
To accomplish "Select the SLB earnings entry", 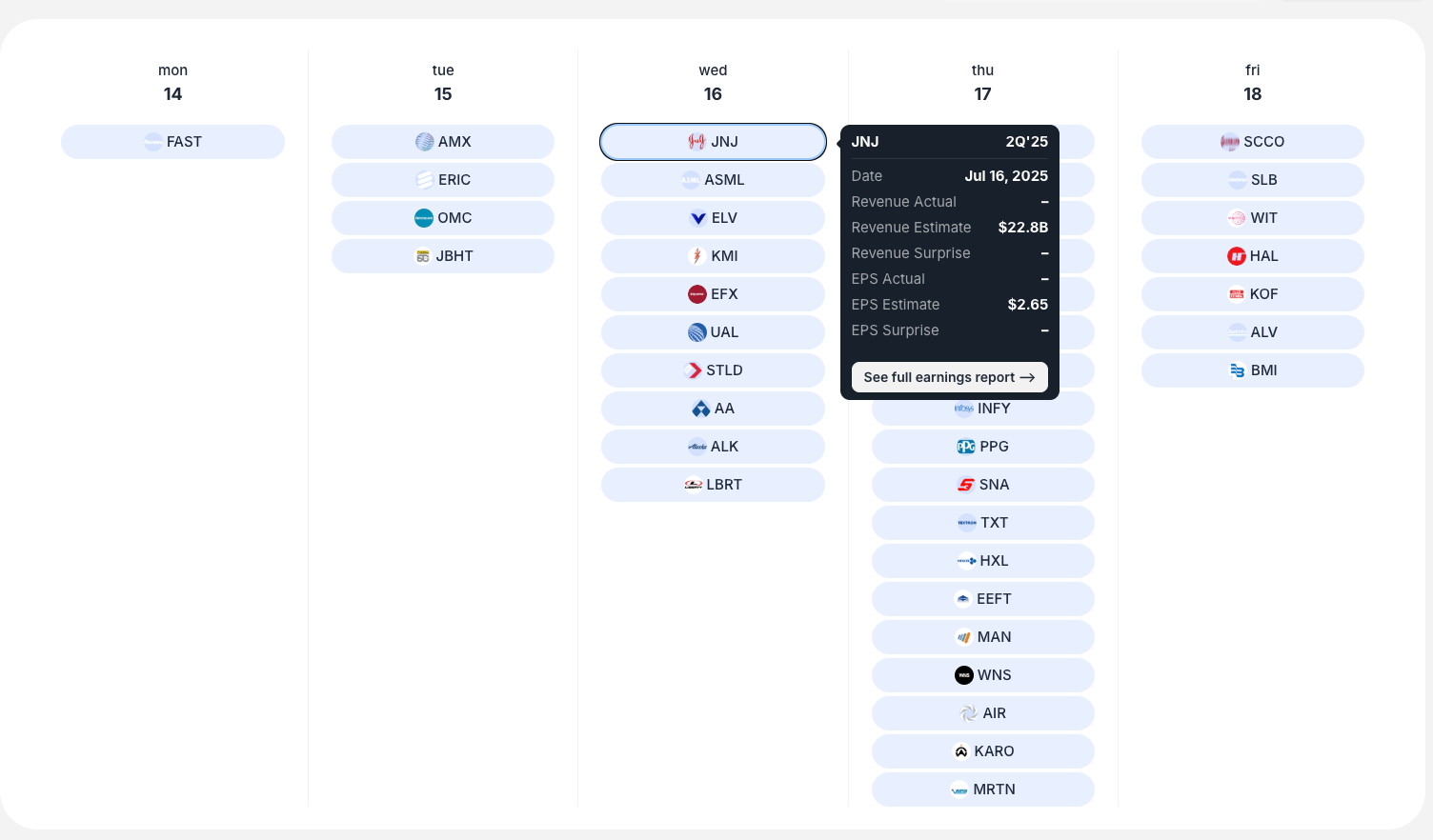I will tap(1253, 180).
